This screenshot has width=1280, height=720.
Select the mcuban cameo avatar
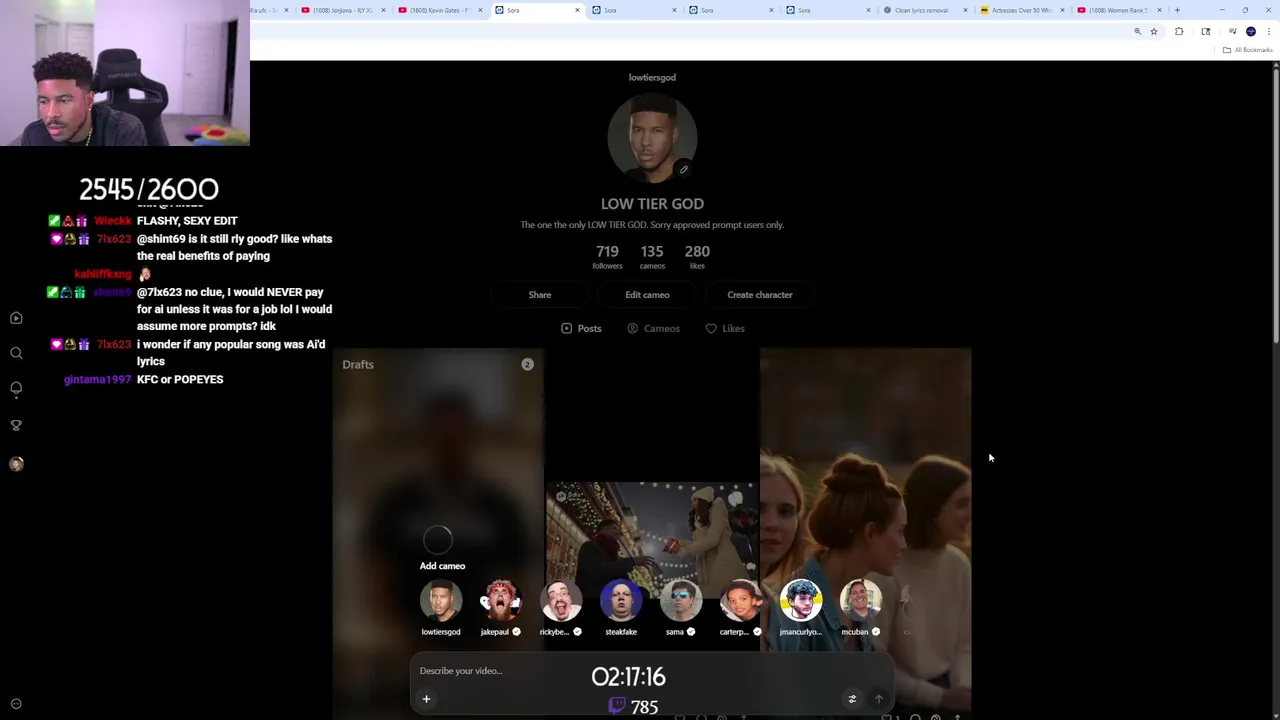(x=861, y=601)
